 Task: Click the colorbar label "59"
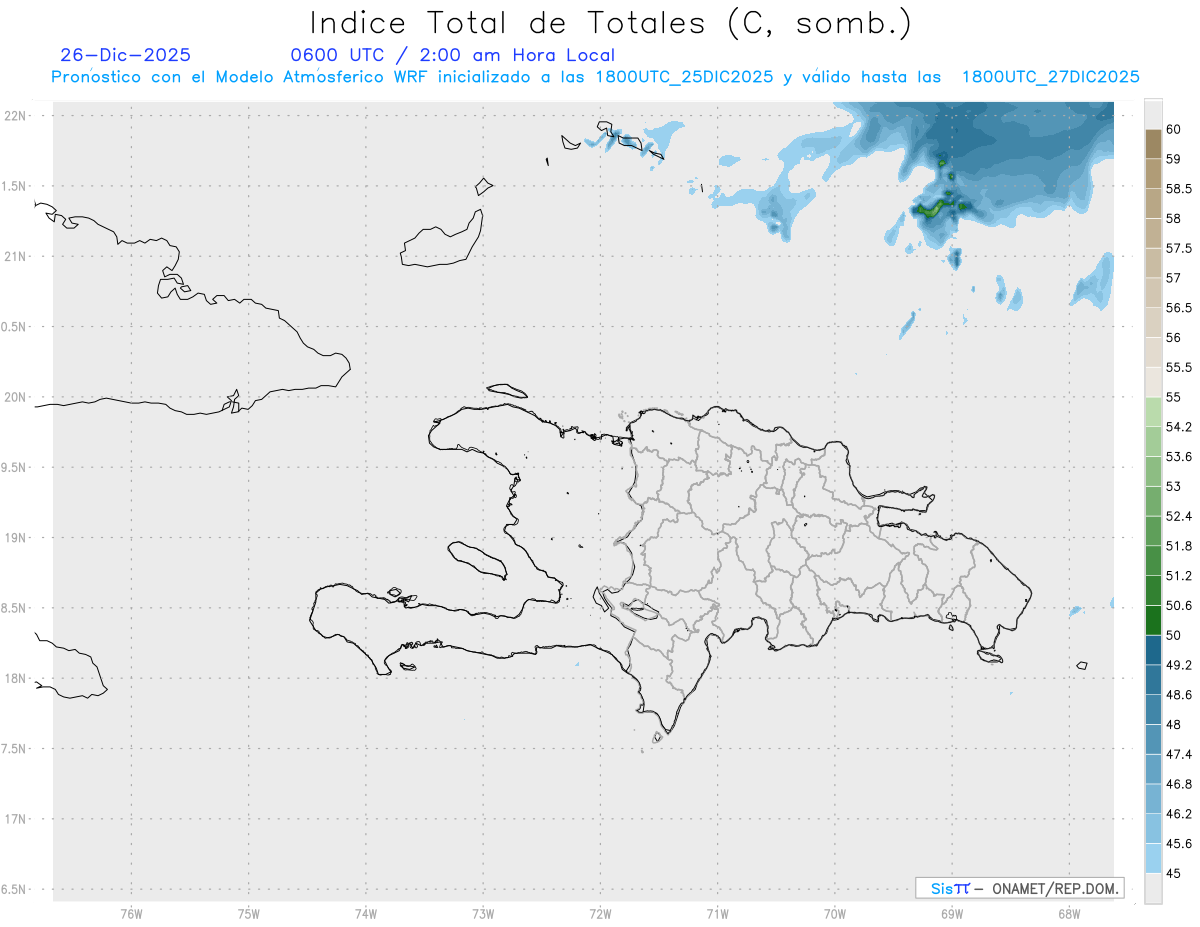click(x=1174, y=159)
